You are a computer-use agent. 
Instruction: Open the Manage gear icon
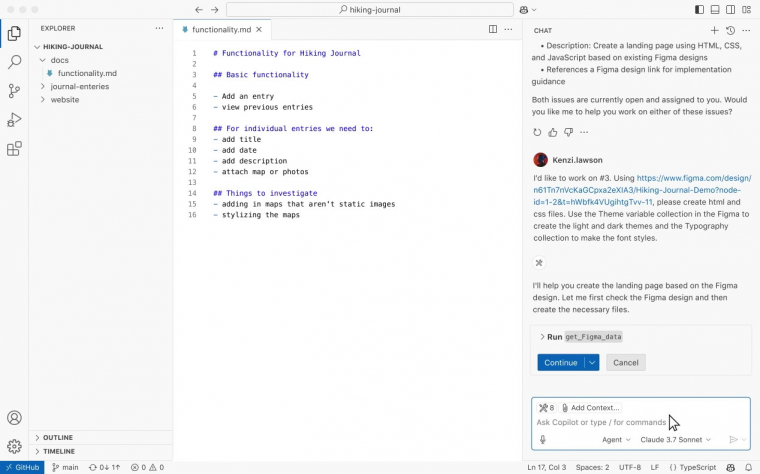(x=14, y=446)
